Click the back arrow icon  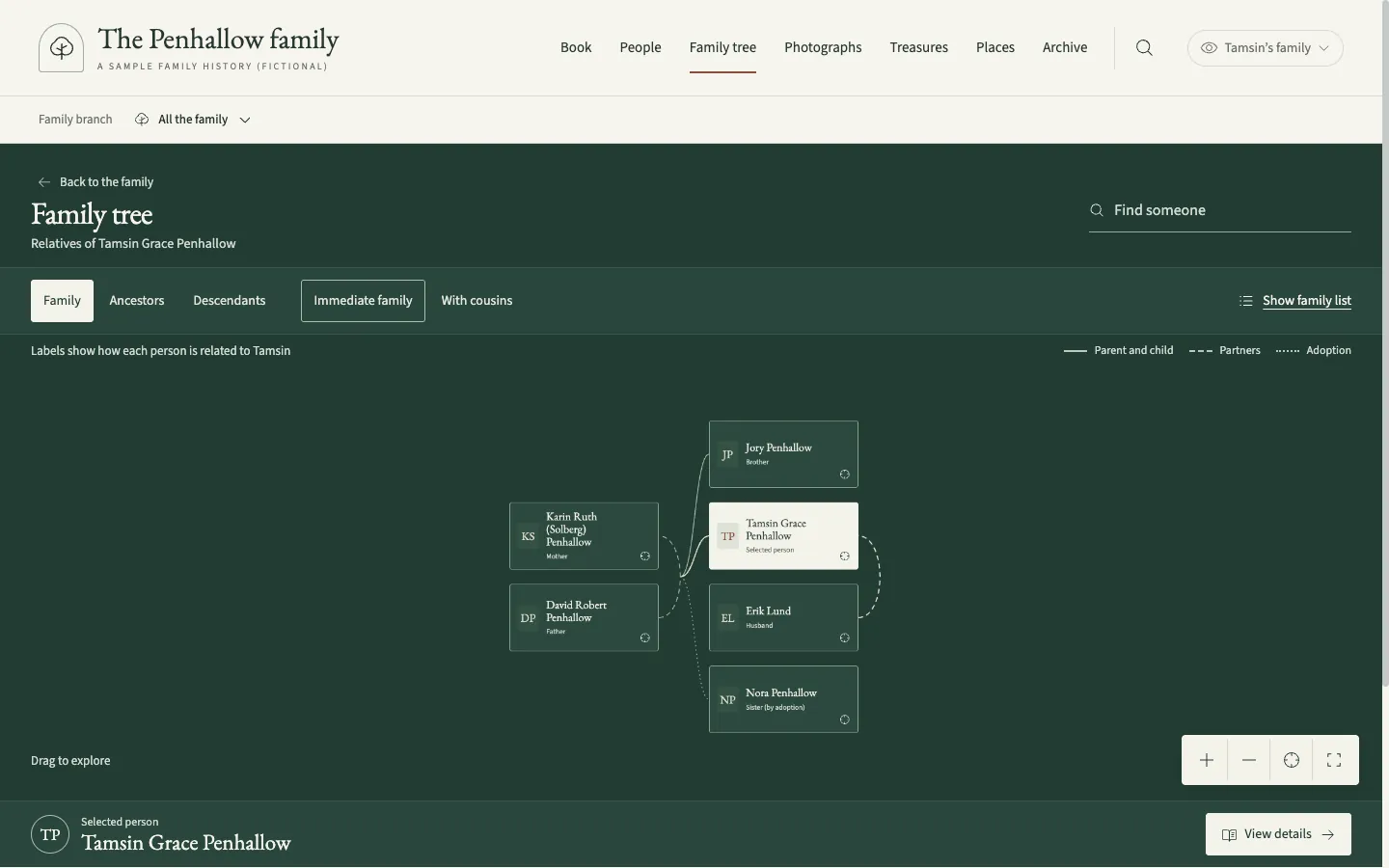44,182
